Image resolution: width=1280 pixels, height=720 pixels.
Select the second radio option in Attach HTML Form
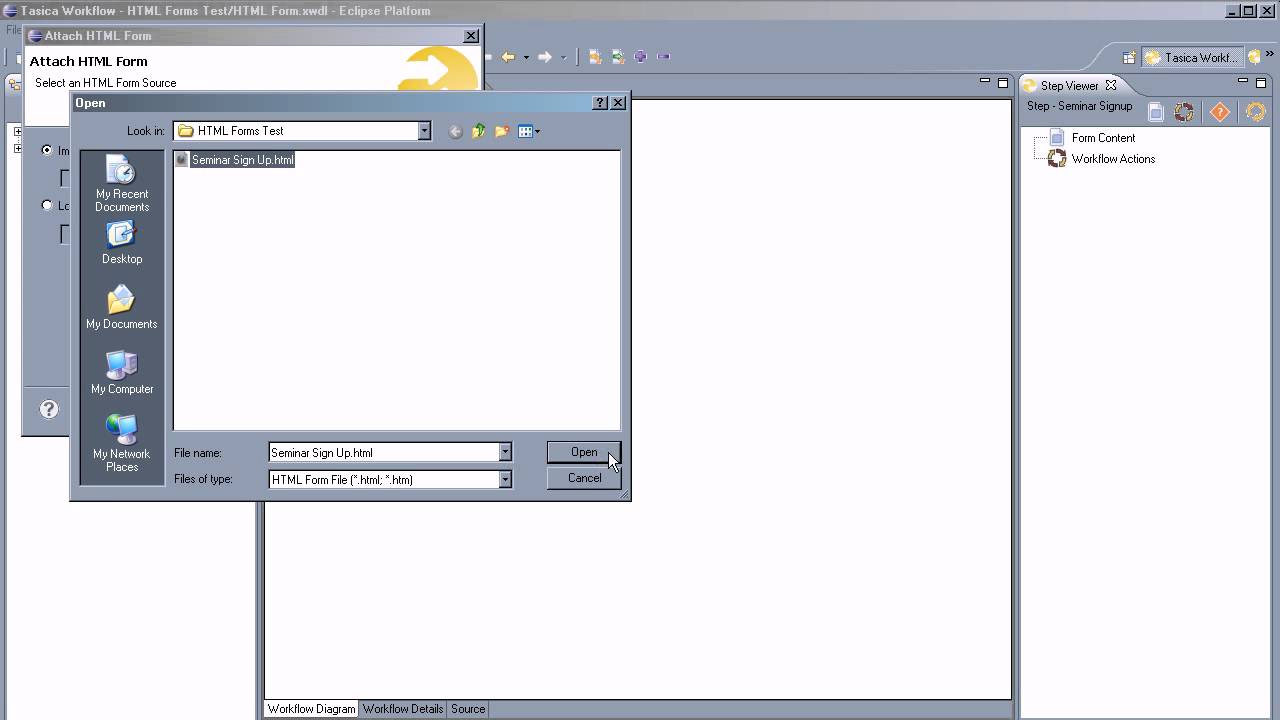[47, 205]
